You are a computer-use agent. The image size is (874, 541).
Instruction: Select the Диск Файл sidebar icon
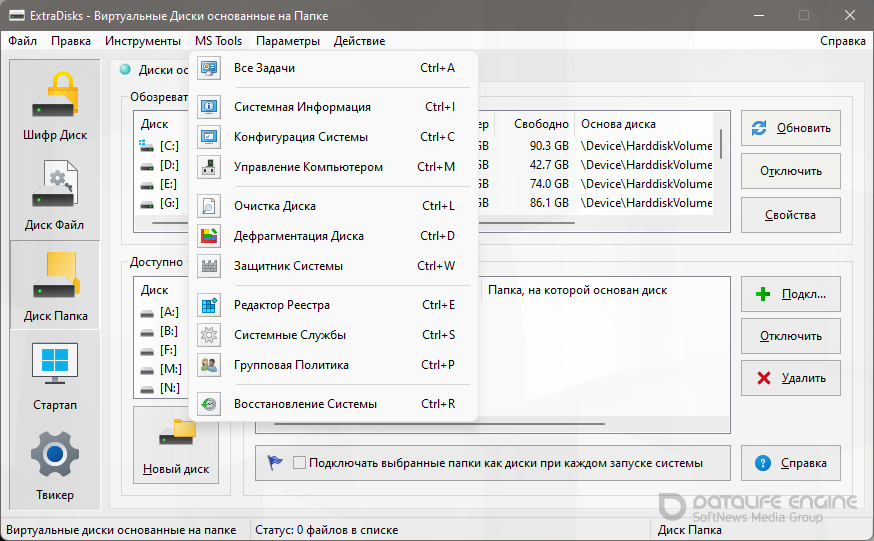point(55,195)
